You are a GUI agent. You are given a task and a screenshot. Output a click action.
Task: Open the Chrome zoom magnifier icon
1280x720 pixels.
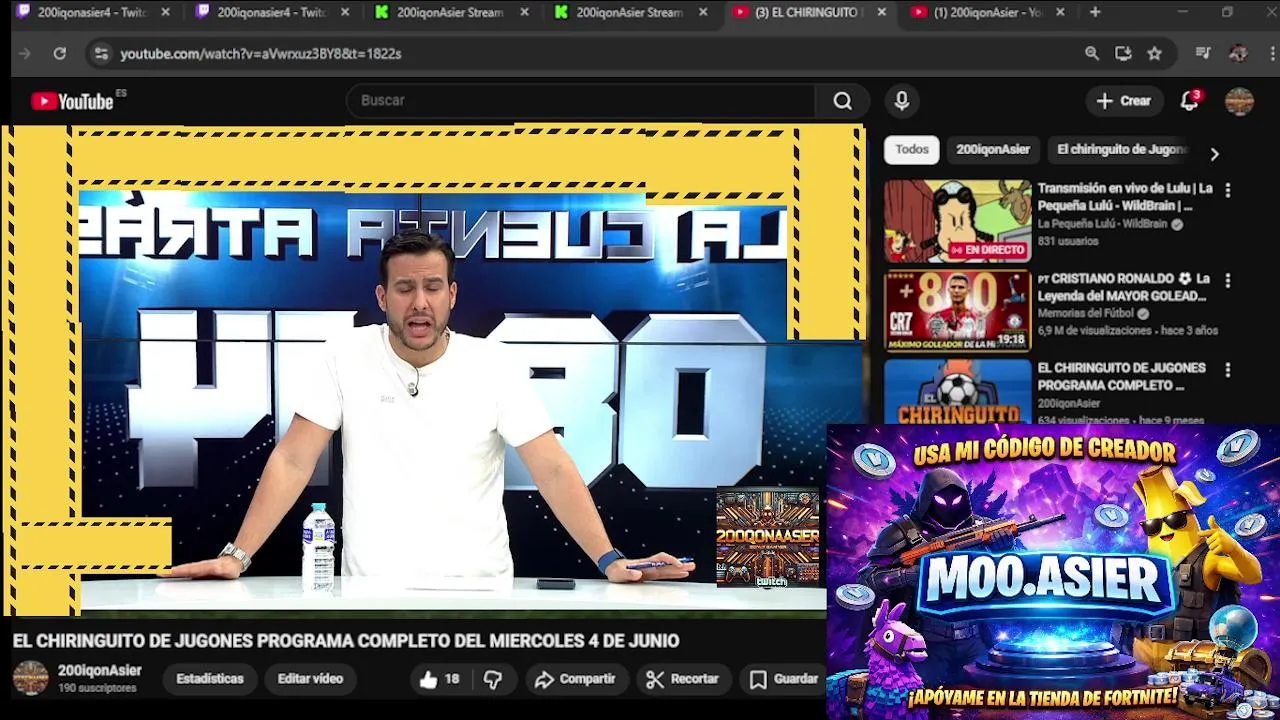click(x=1092, y=54)
